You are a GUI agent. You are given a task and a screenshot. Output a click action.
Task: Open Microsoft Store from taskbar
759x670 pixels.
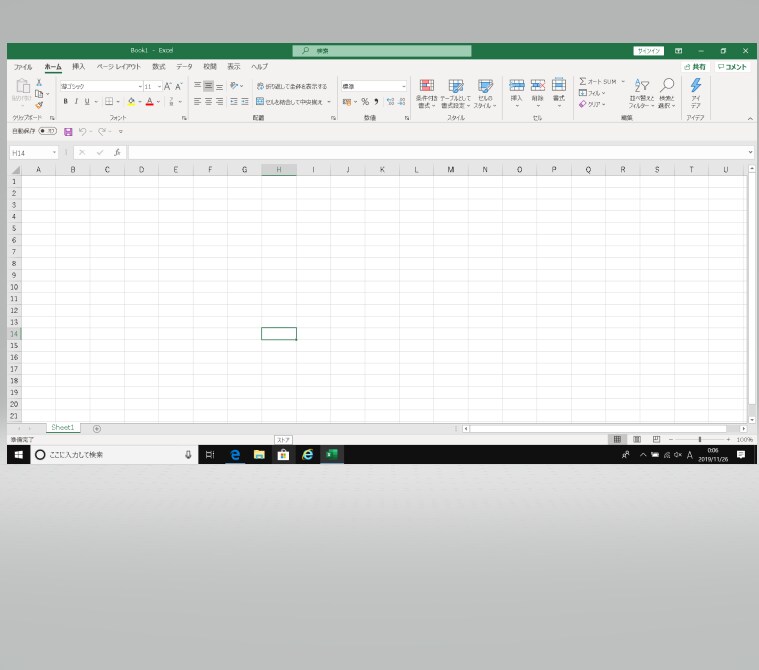coord(283,455)
